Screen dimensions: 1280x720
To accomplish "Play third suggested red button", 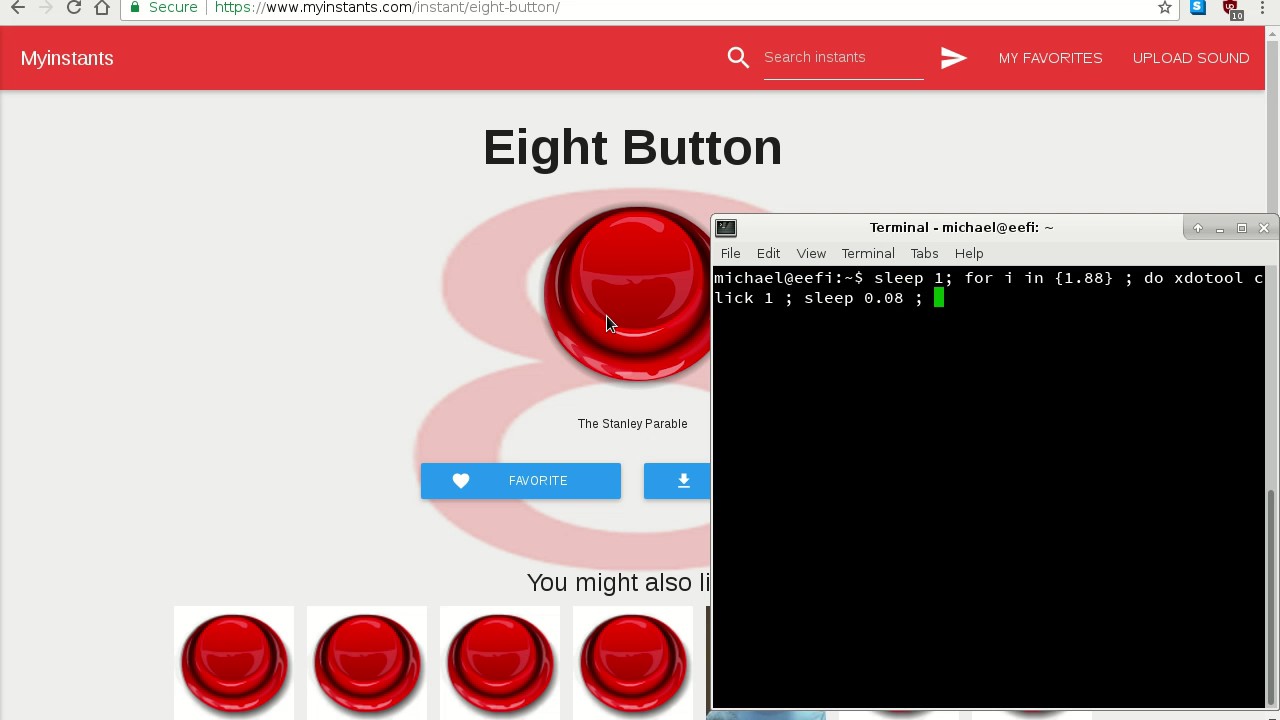I will point(500,663).
